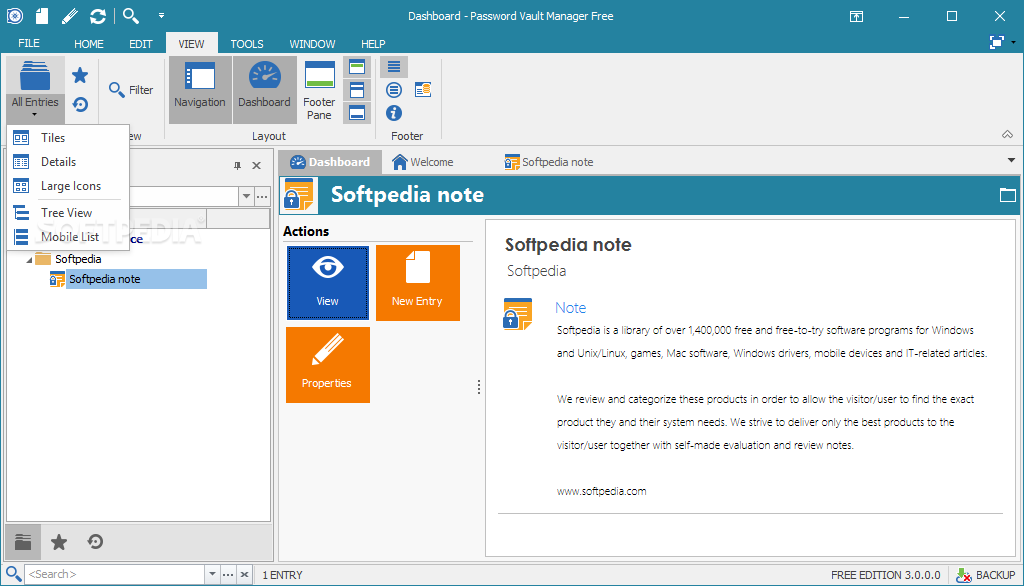The width and height of the screenshot is (1024, 586).
Task: Toggle the Navigation pane layout button
Action: tap(200, 90)
